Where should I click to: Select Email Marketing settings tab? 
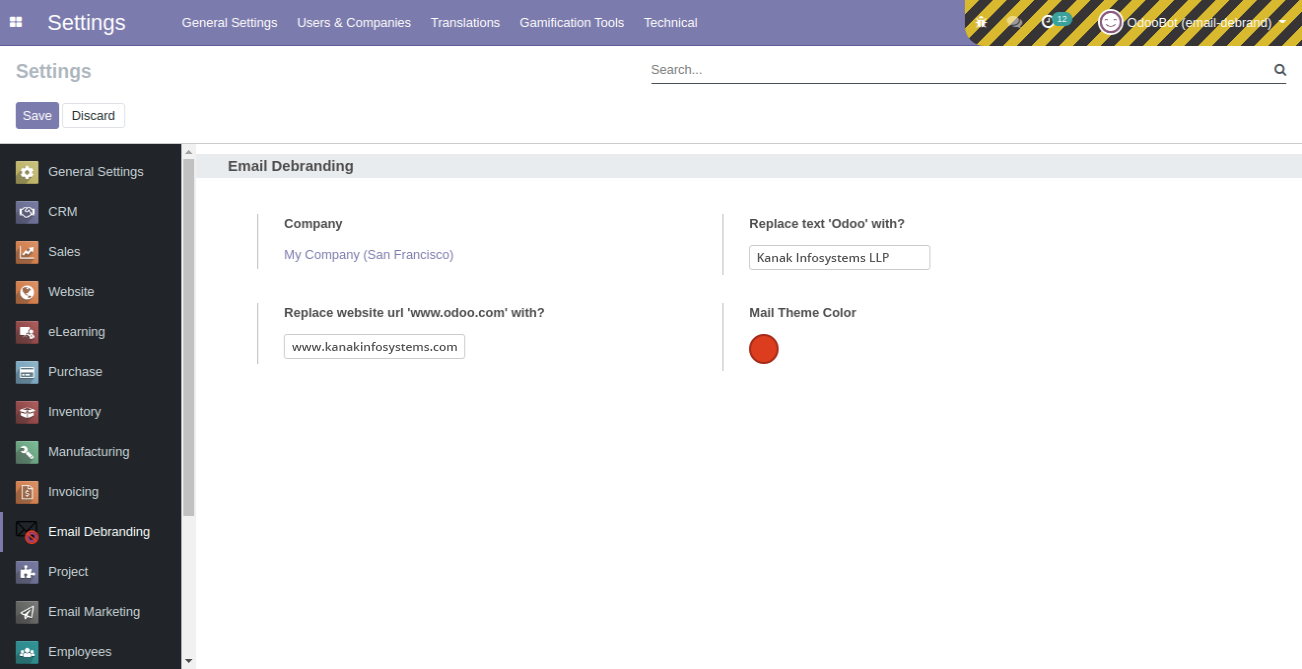(x=90, y=612)
